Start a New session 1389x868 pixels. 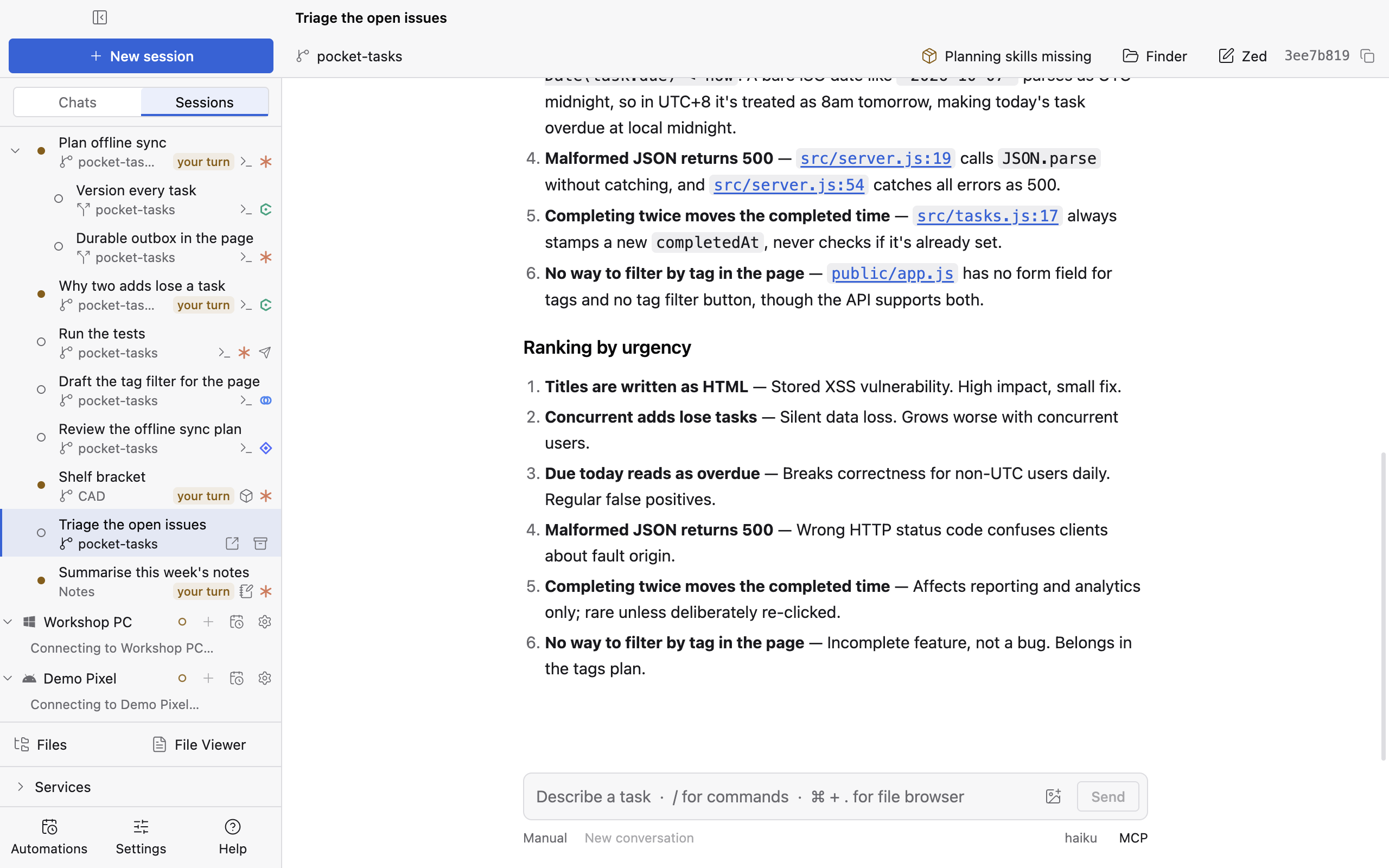pos(141,56)
